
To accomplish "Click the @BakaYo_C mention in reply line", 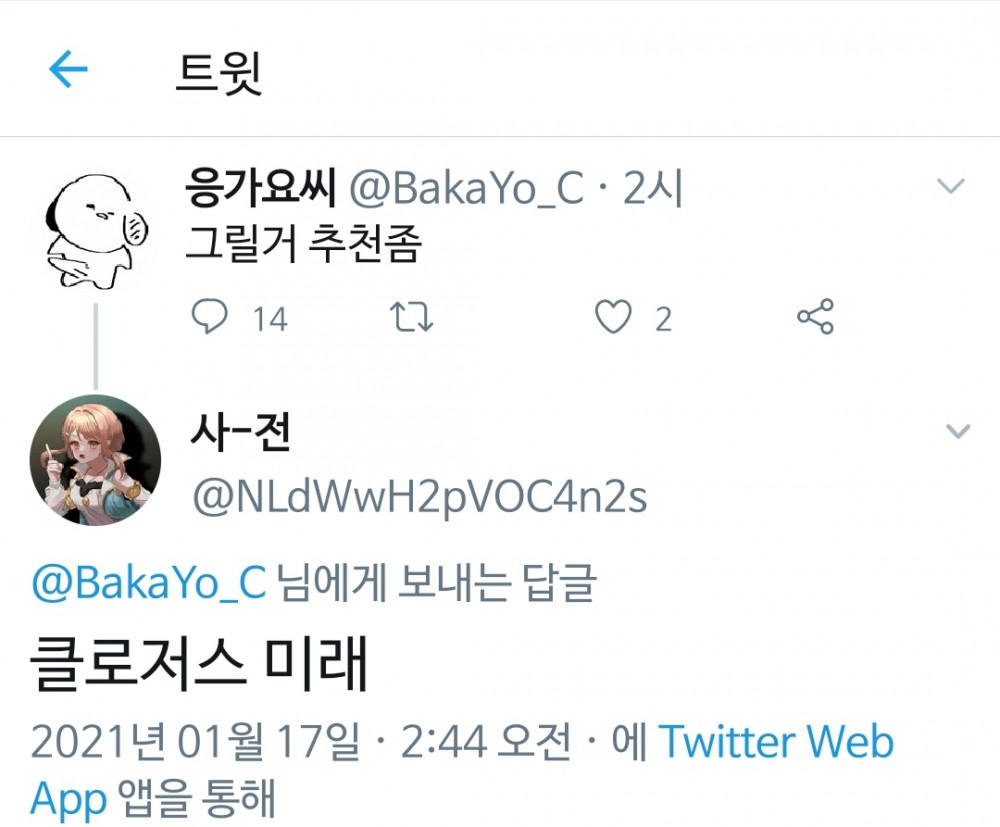I will (149, 583).
